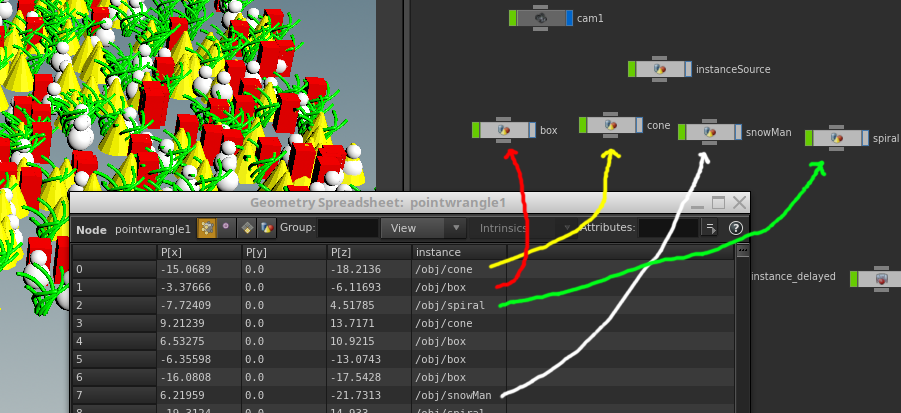Open the Geometry Spreadsheet help button

tap(736, 228)
